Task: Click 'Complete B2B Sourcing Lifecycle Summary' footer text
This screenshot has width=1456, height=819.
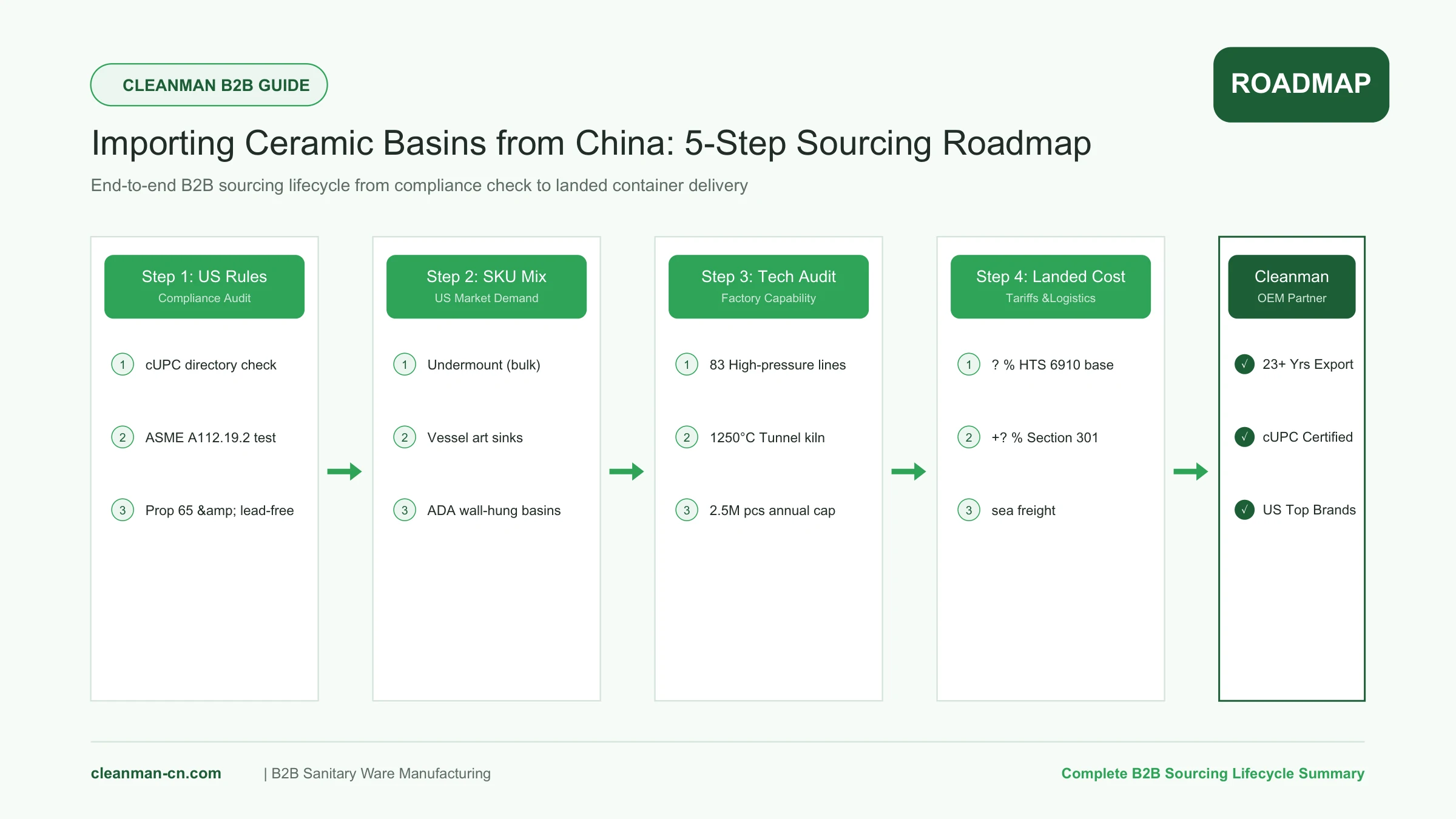Action: pyautogui.click(x=1213, y=773)
